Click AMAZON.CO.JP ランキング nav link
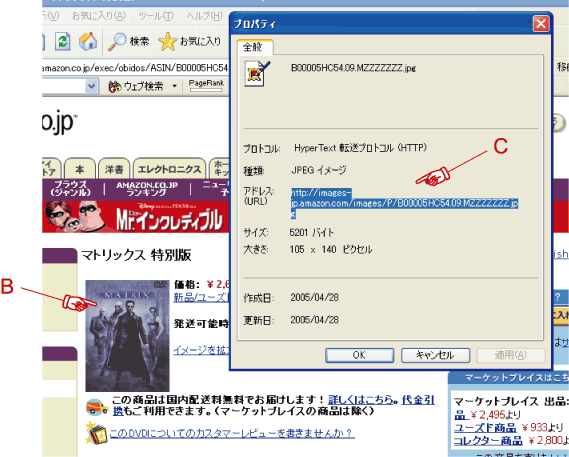The image size is (569, 457). [x=147, y=189]
